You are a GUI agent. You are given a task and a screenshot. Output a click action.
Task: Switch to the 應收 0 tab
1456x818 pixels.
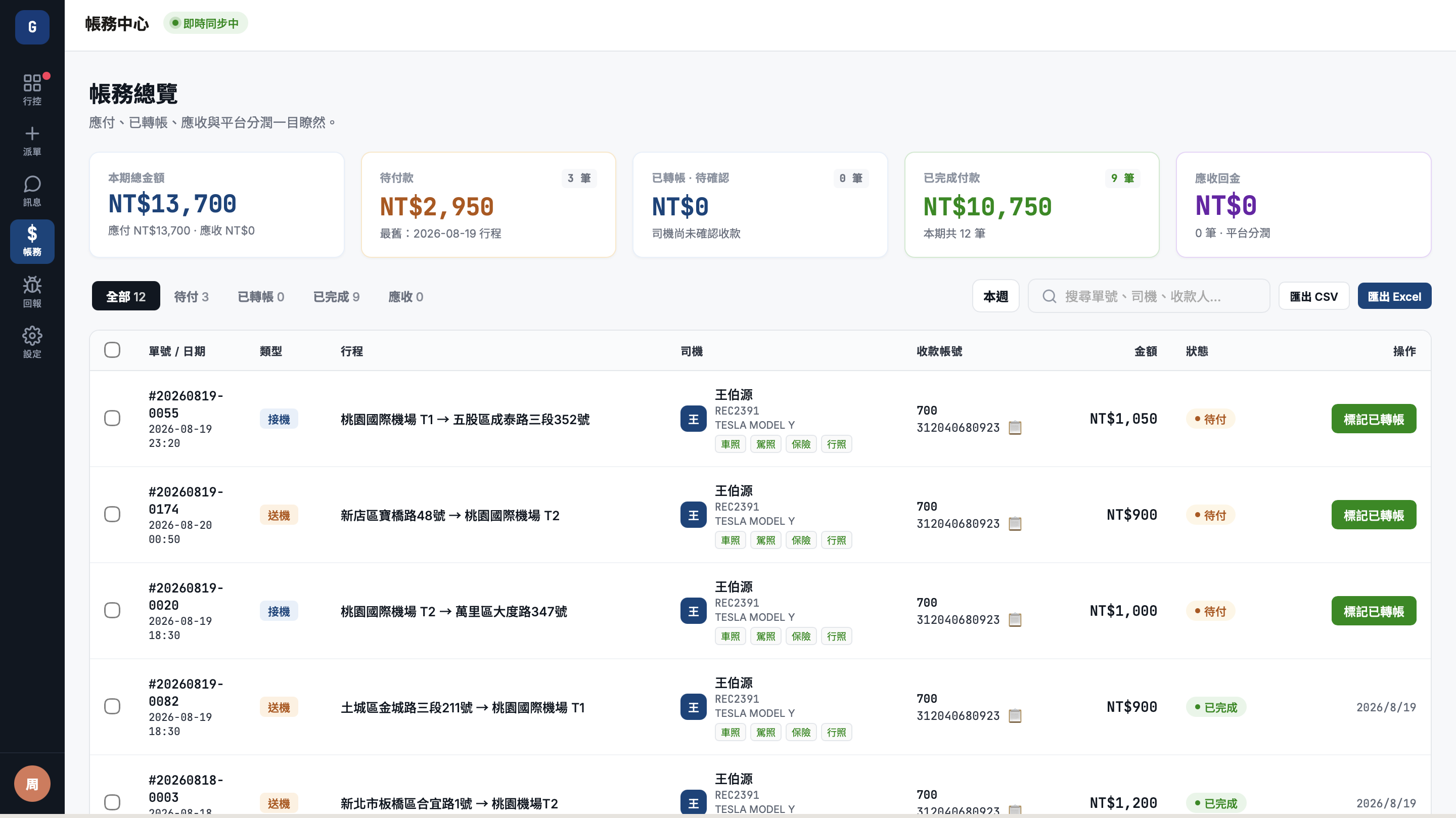(406, 296)
